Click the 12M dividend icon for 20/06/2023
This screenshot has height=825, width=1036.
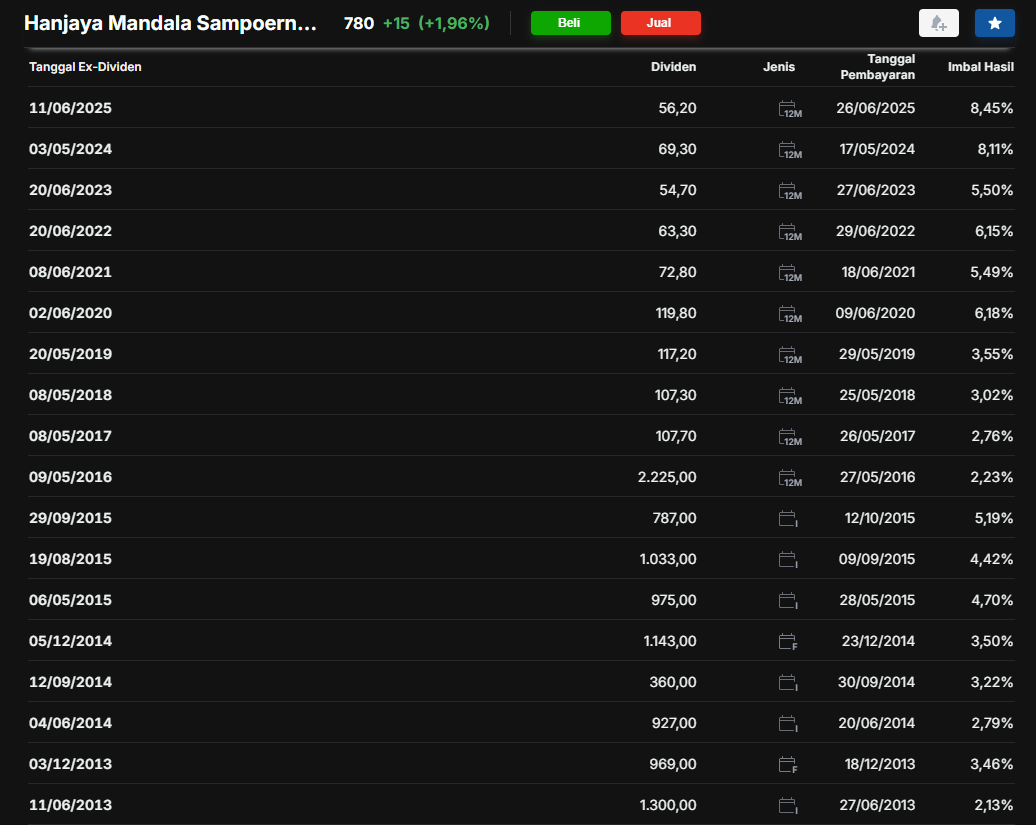(x=790, y=191)
